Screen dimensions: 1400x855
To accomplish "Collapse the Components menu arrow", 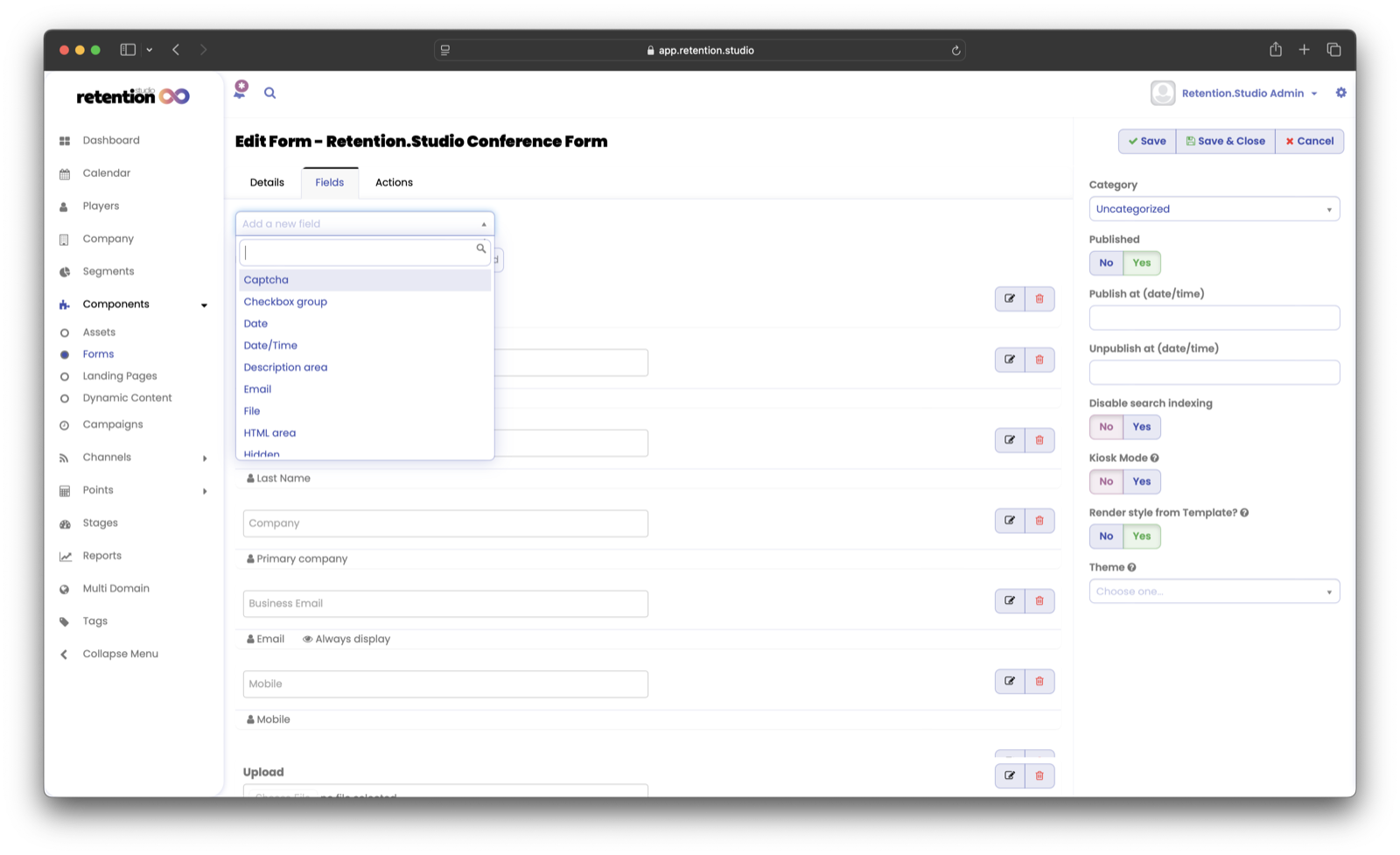I will point(205,305).
